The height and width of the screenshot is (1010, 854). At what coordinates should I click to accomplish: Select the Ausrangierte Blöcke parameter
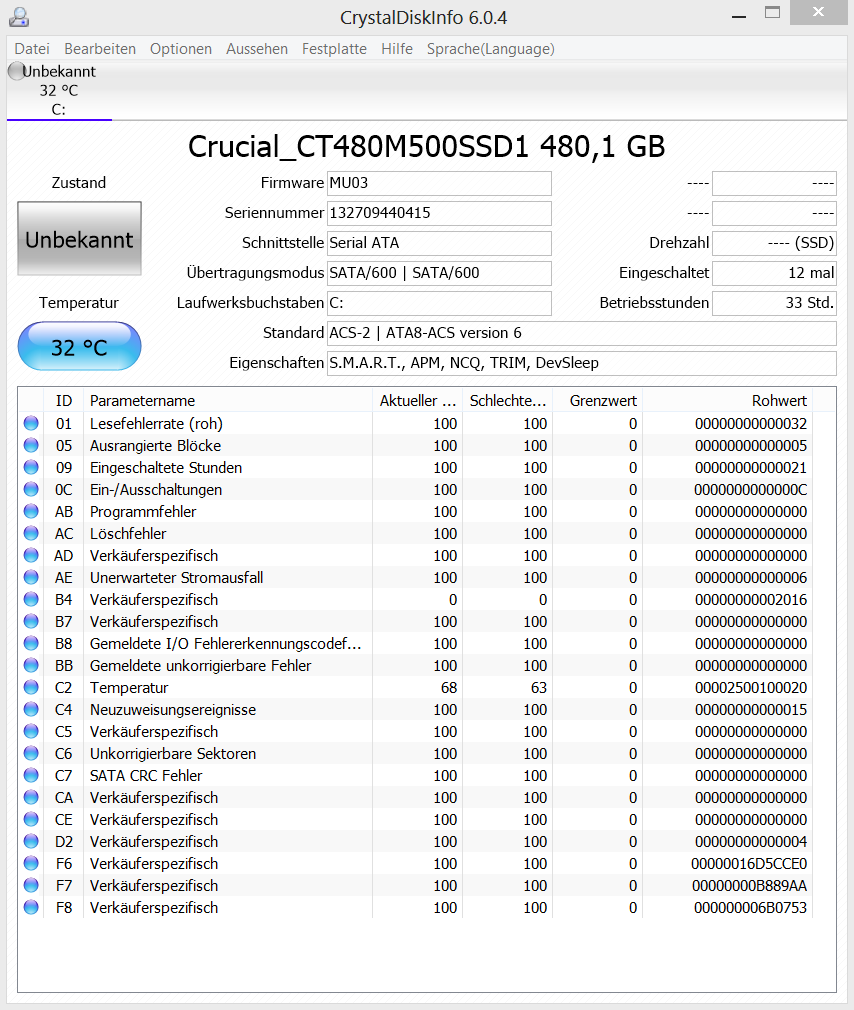[x=155, y=446]
